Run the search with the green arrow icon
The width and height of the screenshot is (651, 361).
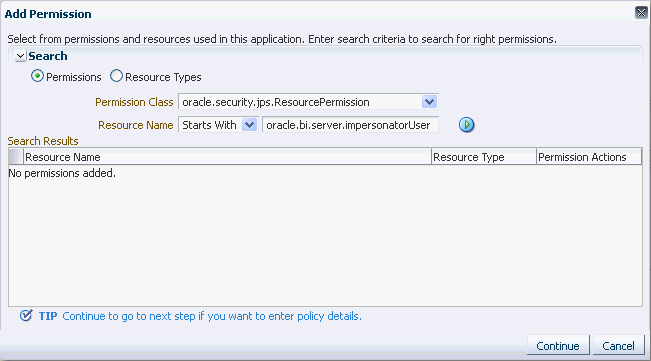466,124
